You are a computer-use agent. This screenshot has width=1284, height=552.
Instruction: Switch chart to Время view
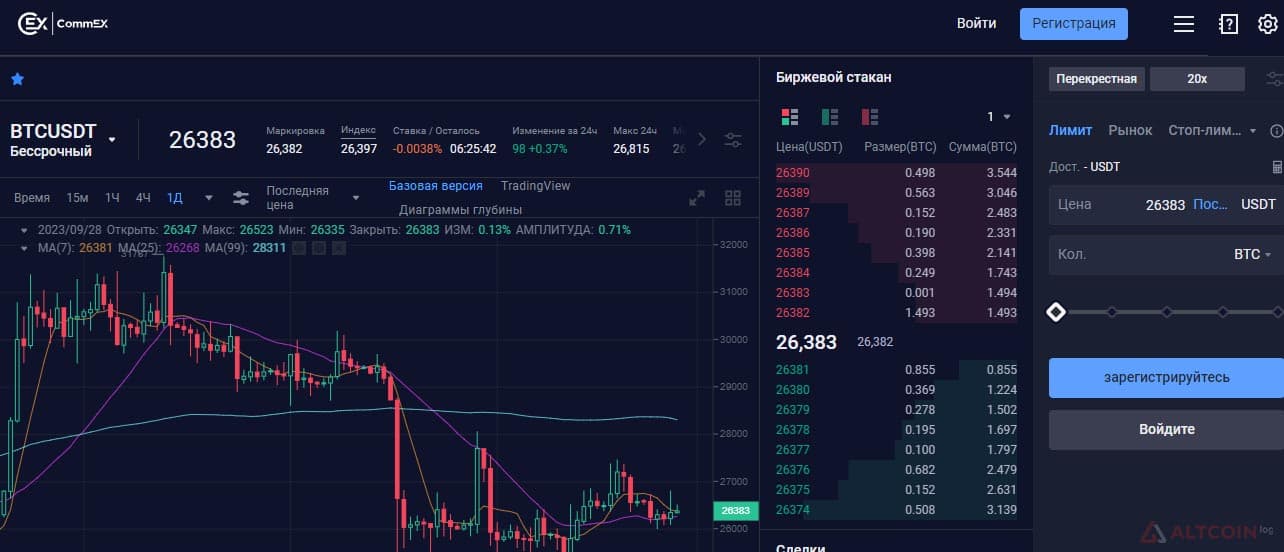32,198
